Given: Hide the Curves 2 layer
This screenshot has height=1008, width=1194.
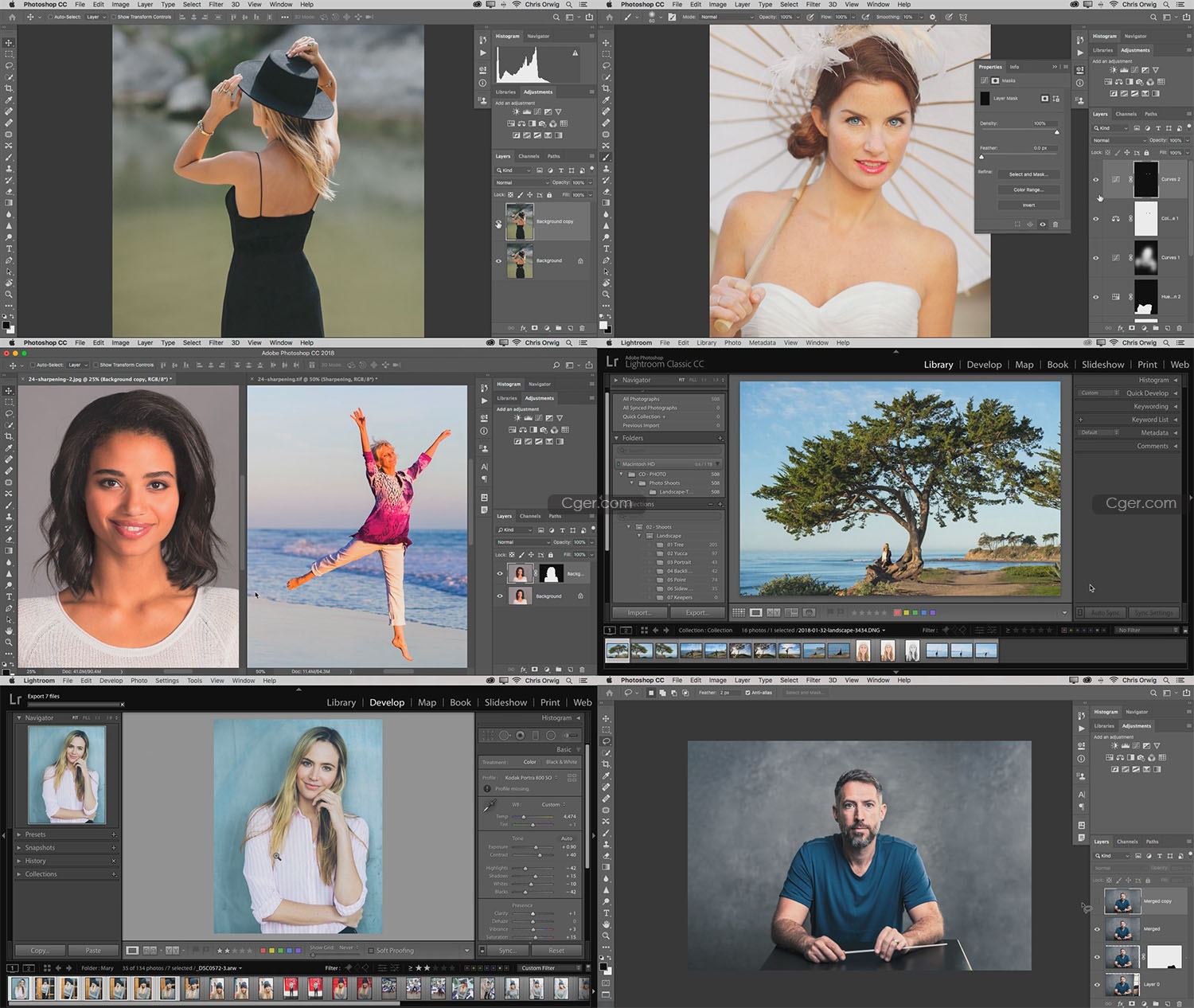Looking at the screenshot, I should pos(1096,179).
